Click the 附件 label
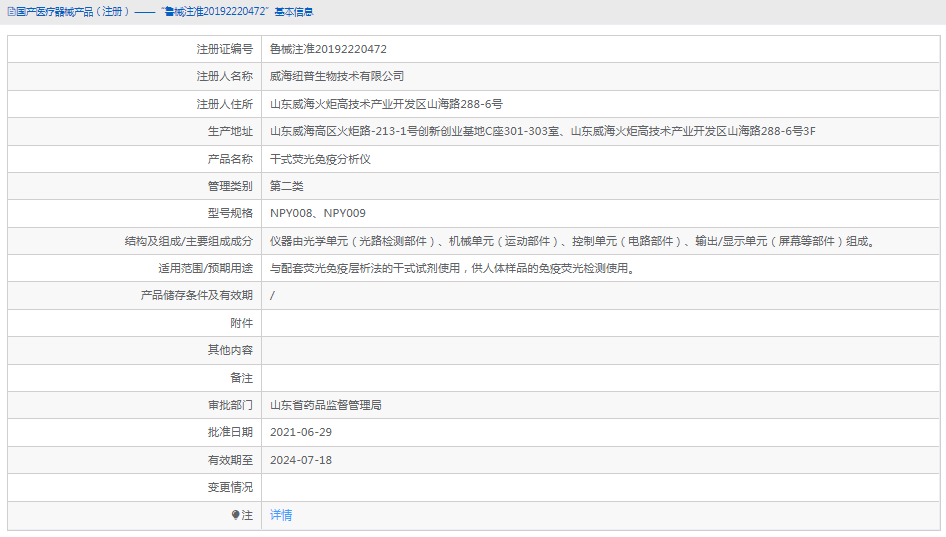 (x=241, y=323)
